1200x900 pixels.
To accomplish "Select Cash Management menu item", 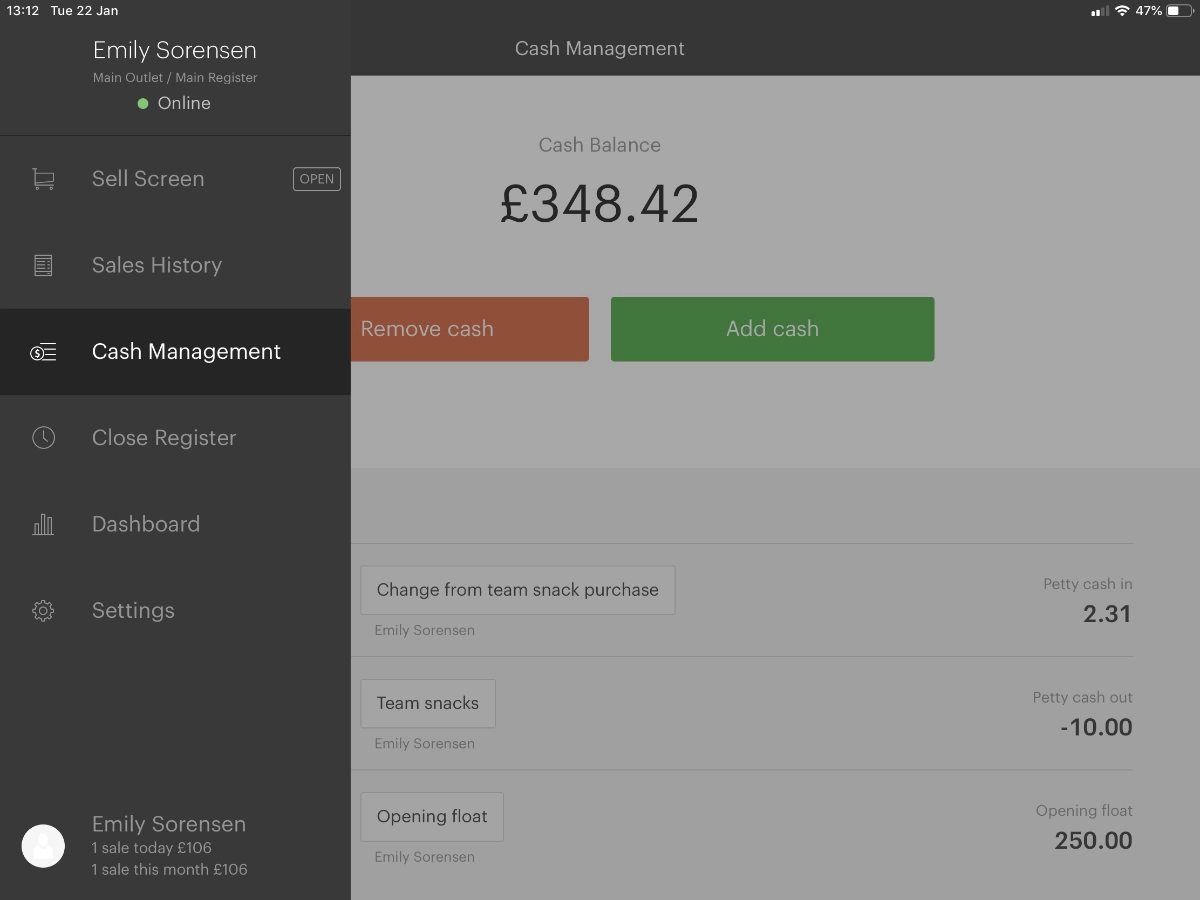I will (x=175, y=352).
